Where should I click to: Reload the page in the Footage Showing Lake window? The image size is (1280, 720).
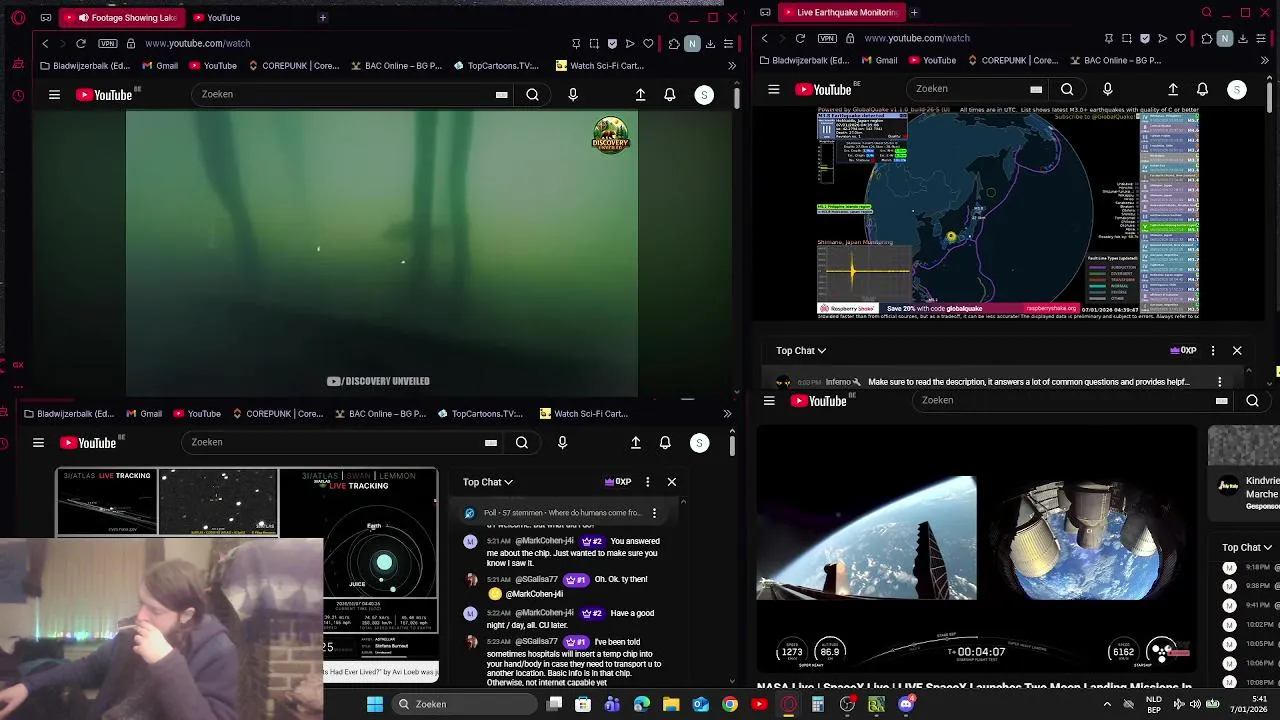coord(81,43)
